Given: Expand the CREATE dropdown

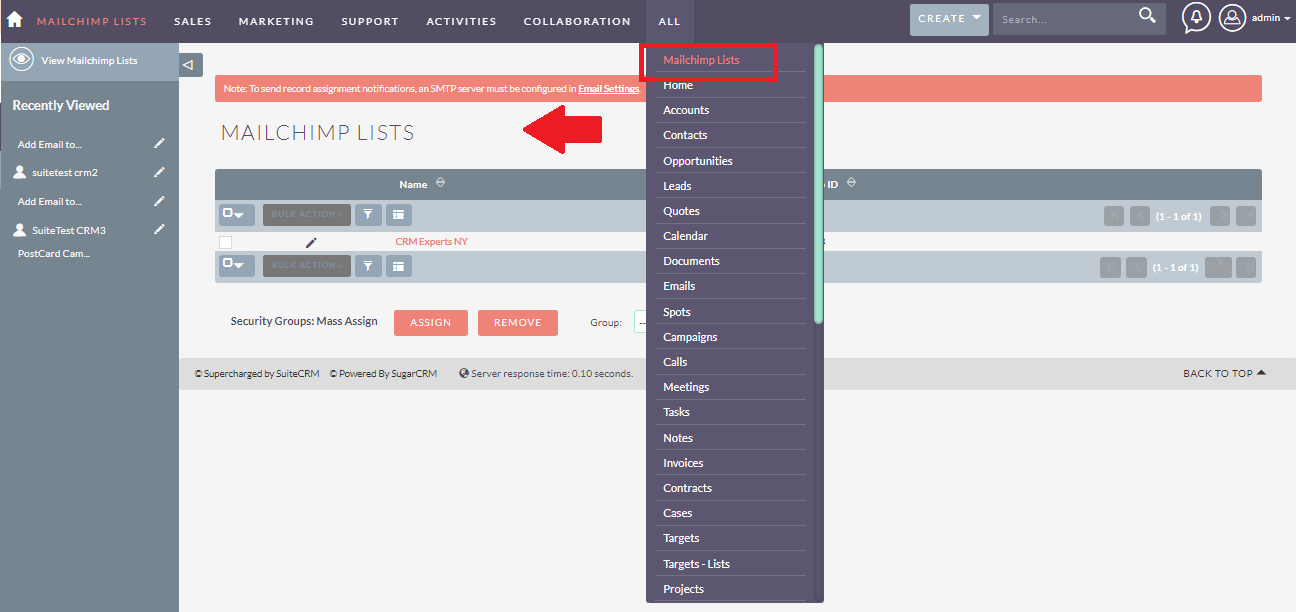Looking at the screenshot, I should point(949,19).
